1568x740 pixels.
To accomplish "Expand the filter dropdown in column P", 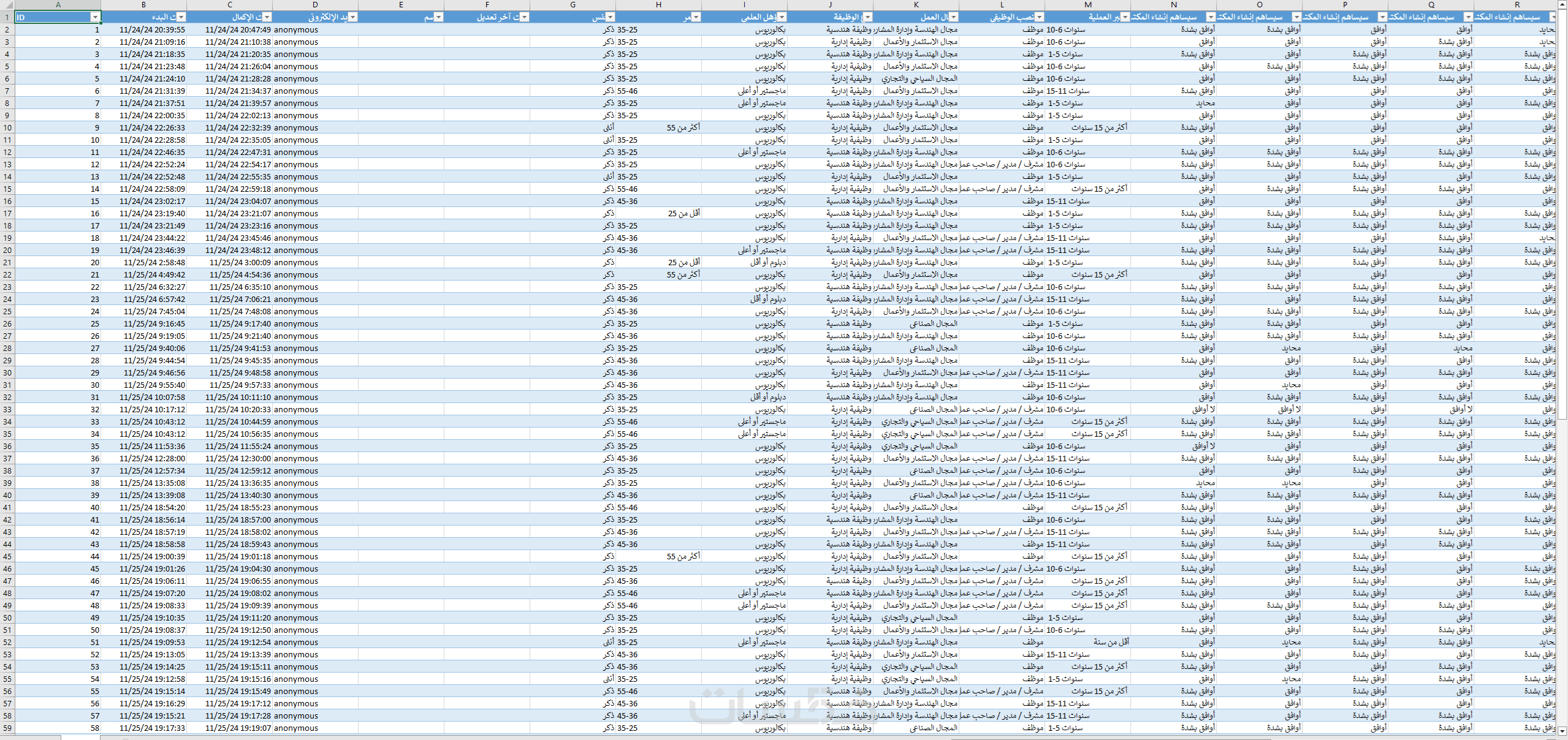I will pyautogui.click(x=1382, y=17).
